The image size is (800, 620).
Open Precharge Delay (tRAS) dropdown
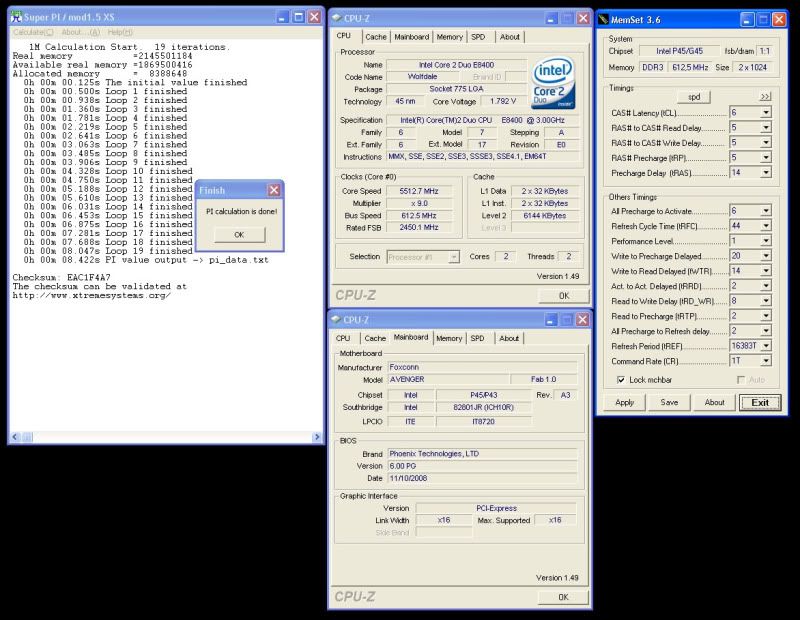pos(766,172)
